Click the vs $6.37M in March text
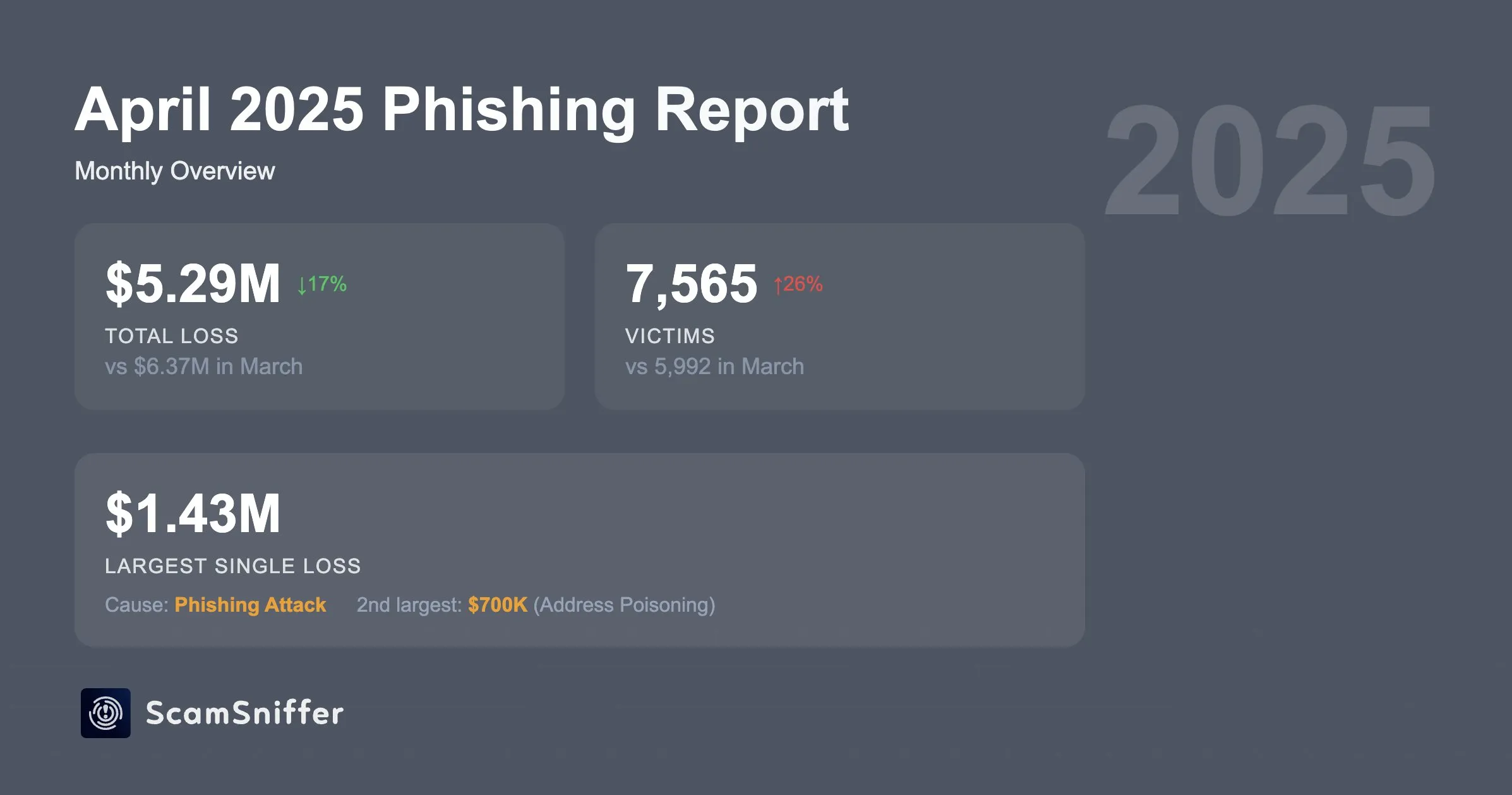Viewport: 1512px width, 795px height. pyautogui.click(x=204, y=367)
